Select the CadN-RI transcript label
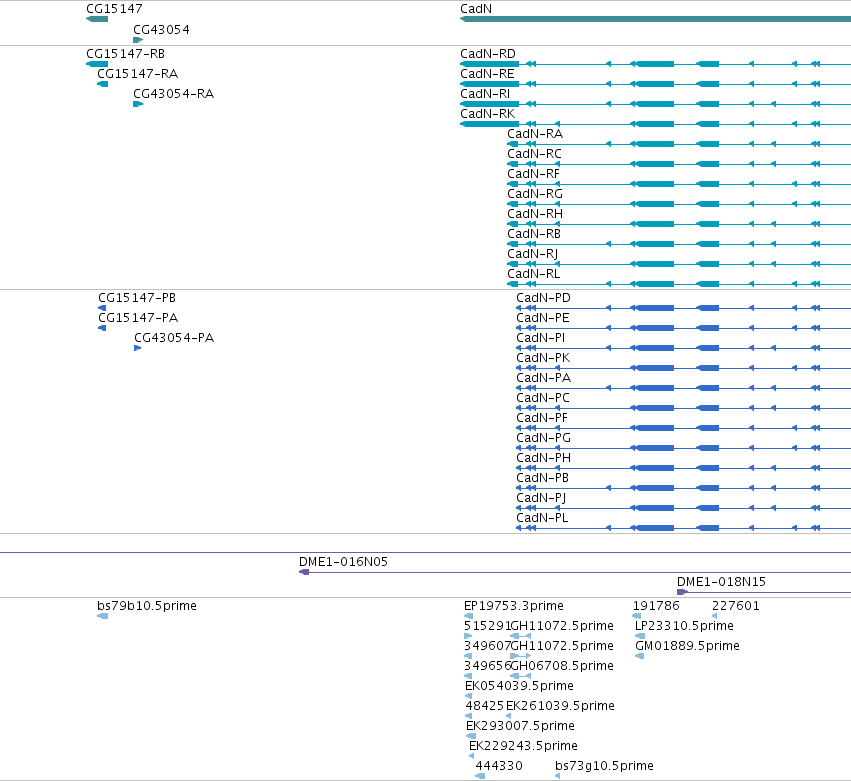The width and height of the screenshot is (851, 781). click(485, 94)
